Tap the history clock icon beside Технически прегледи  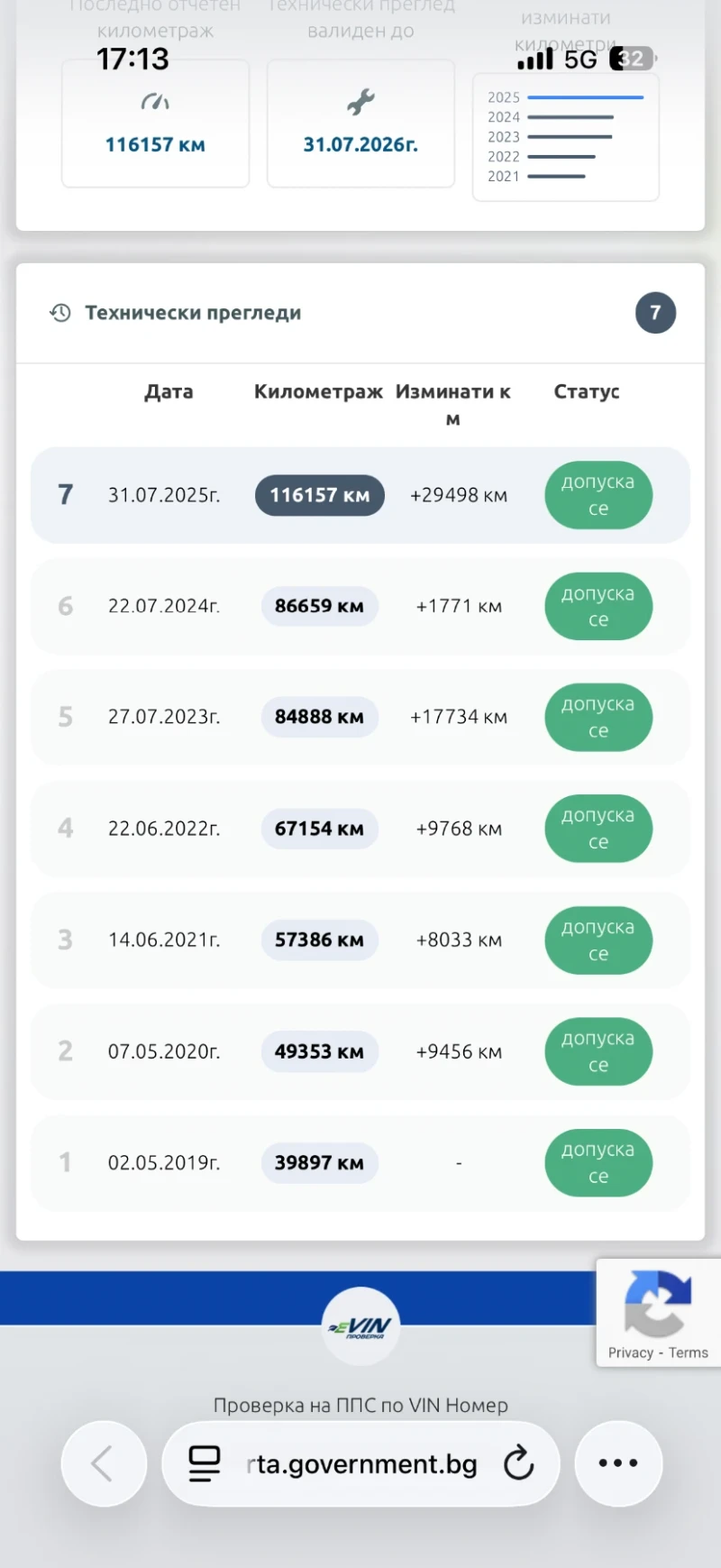coord(60,313)
